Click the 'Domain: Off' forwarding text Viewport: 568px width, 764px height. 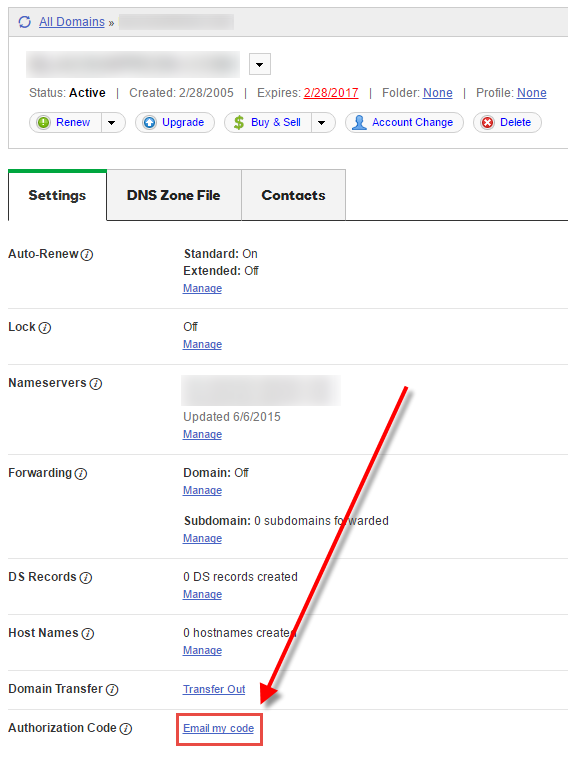tap(216, 473)
